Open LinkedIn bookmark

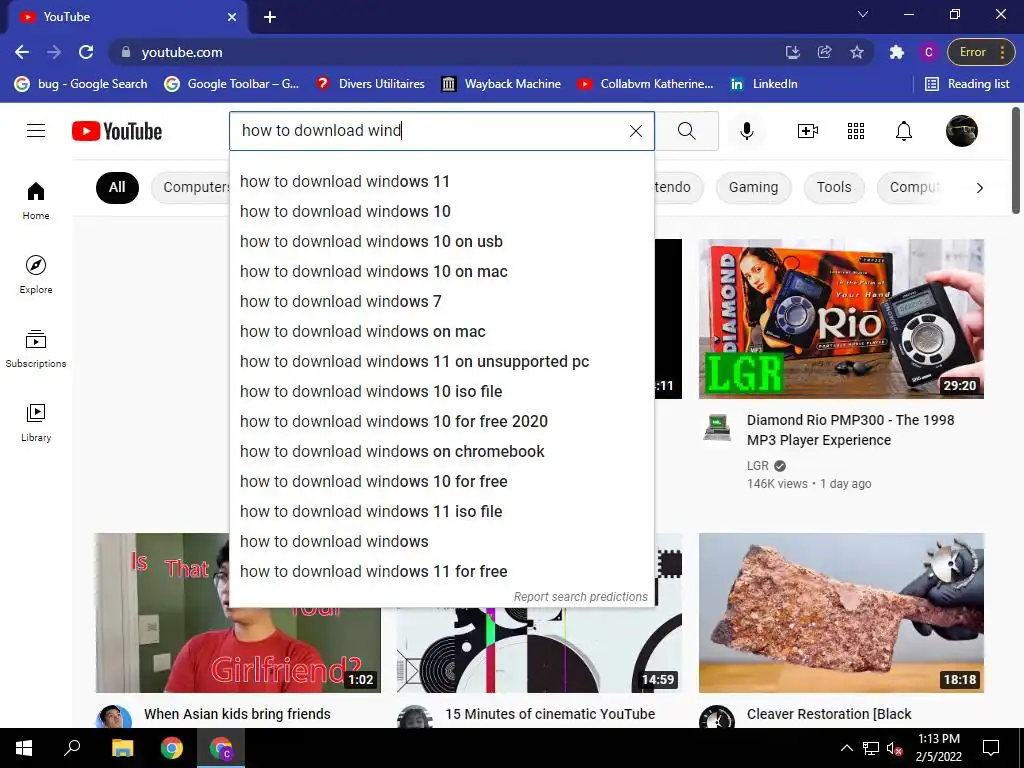coord(764,84)
